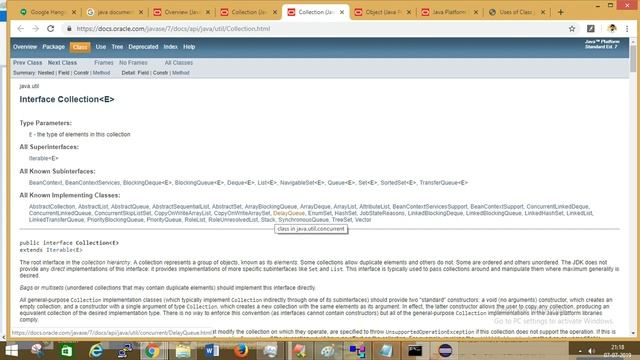Jump to Summary Nested section

pos(46,73)
